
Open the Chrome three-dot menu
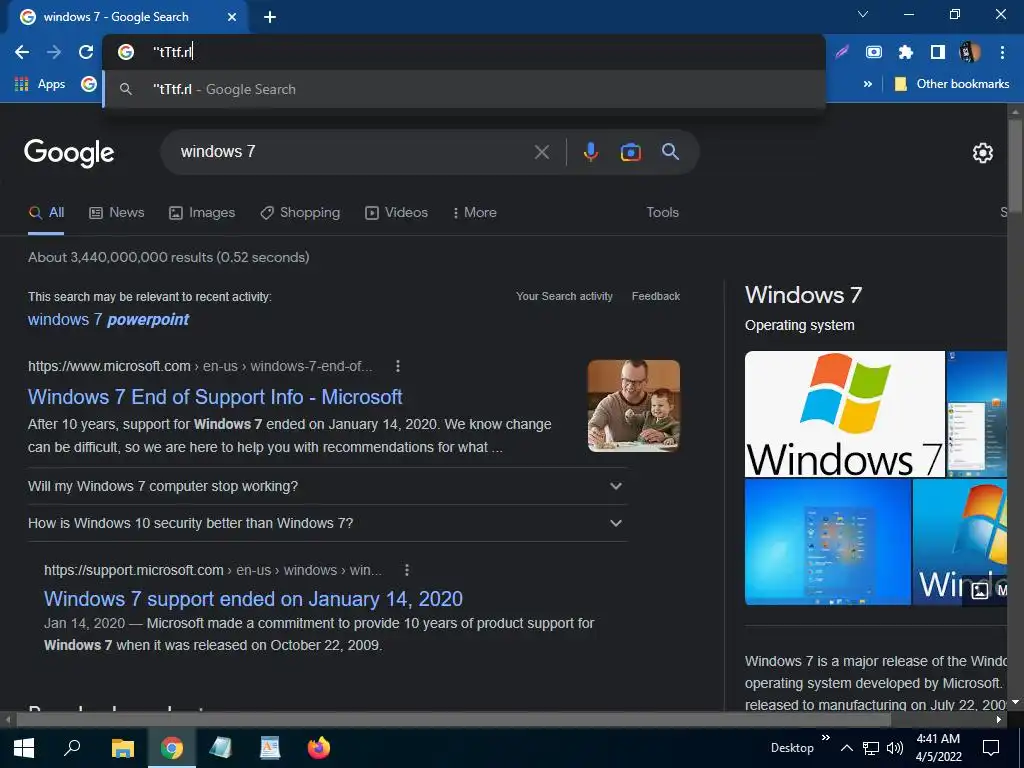coord(1002,52)
